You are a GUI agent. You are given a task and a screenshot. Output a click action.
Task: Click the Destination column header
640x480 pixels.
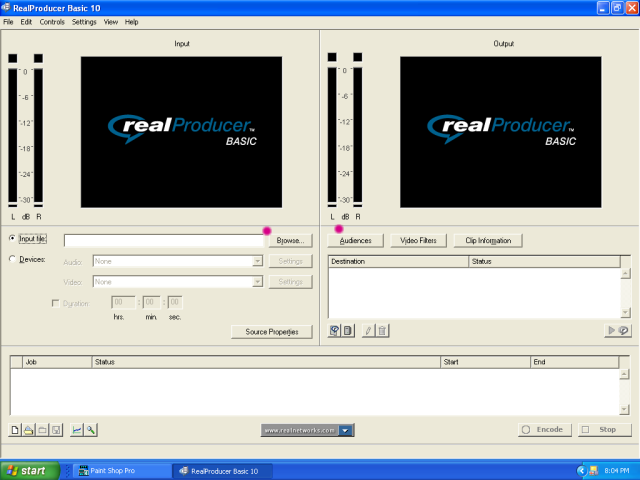click(398, 261)
